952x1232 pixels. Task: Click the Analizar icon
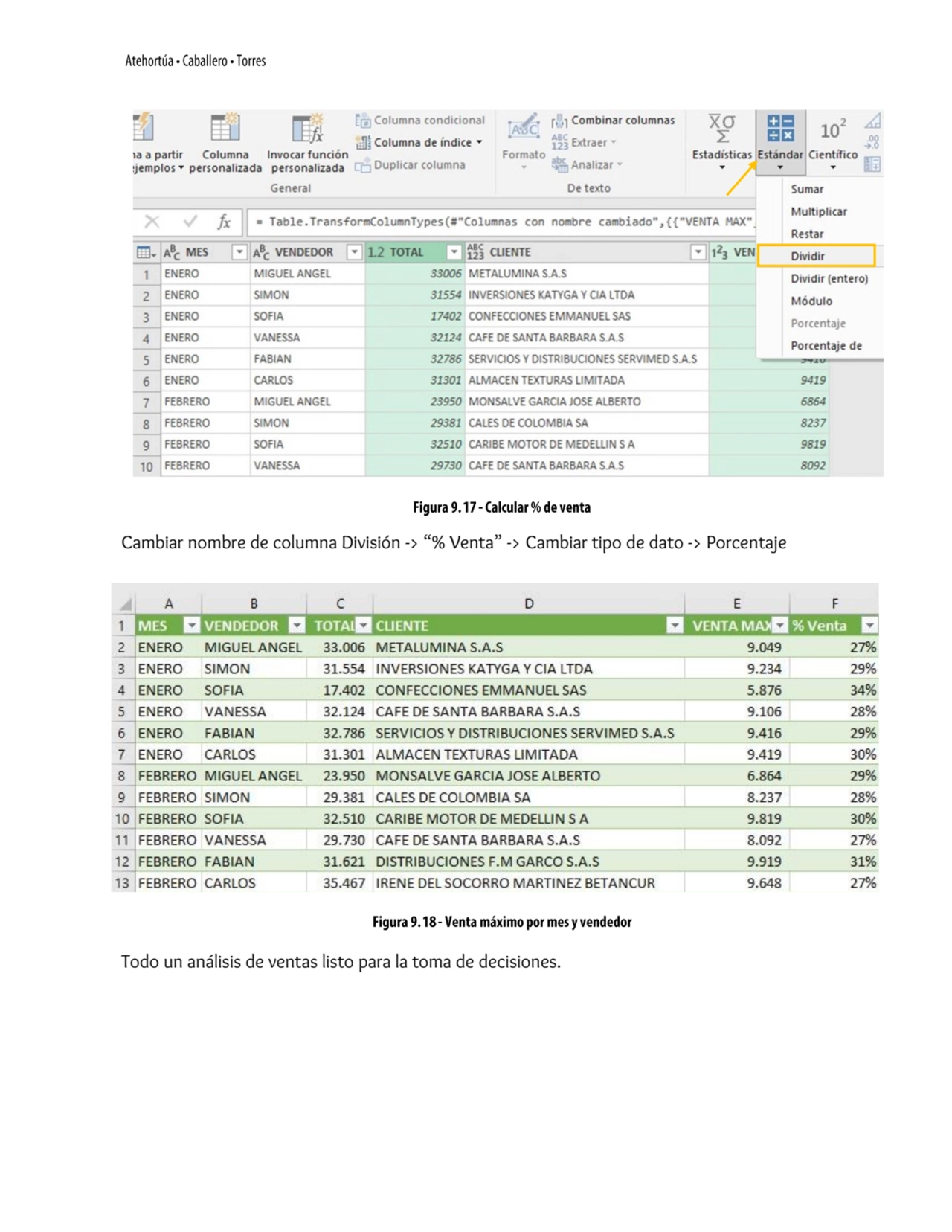pyautogui.click(x=559, y=165)
